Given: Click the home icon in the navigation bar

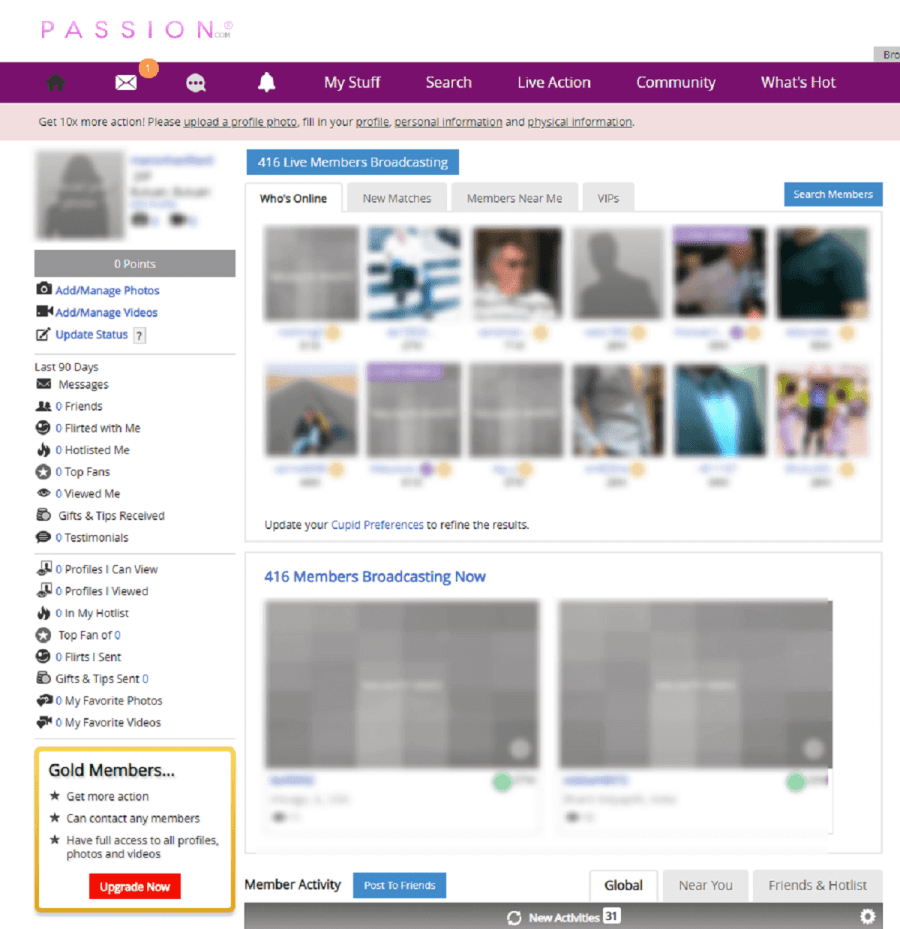Looking at the screenshot, I should [x=55, y=82].
